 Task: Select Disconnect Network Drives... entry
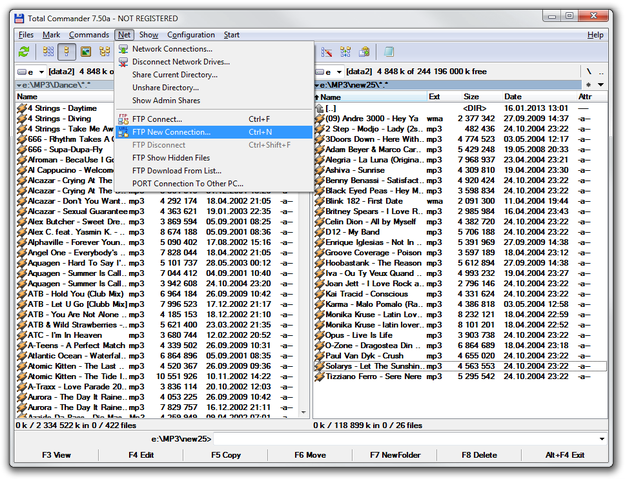pos(214,62)
